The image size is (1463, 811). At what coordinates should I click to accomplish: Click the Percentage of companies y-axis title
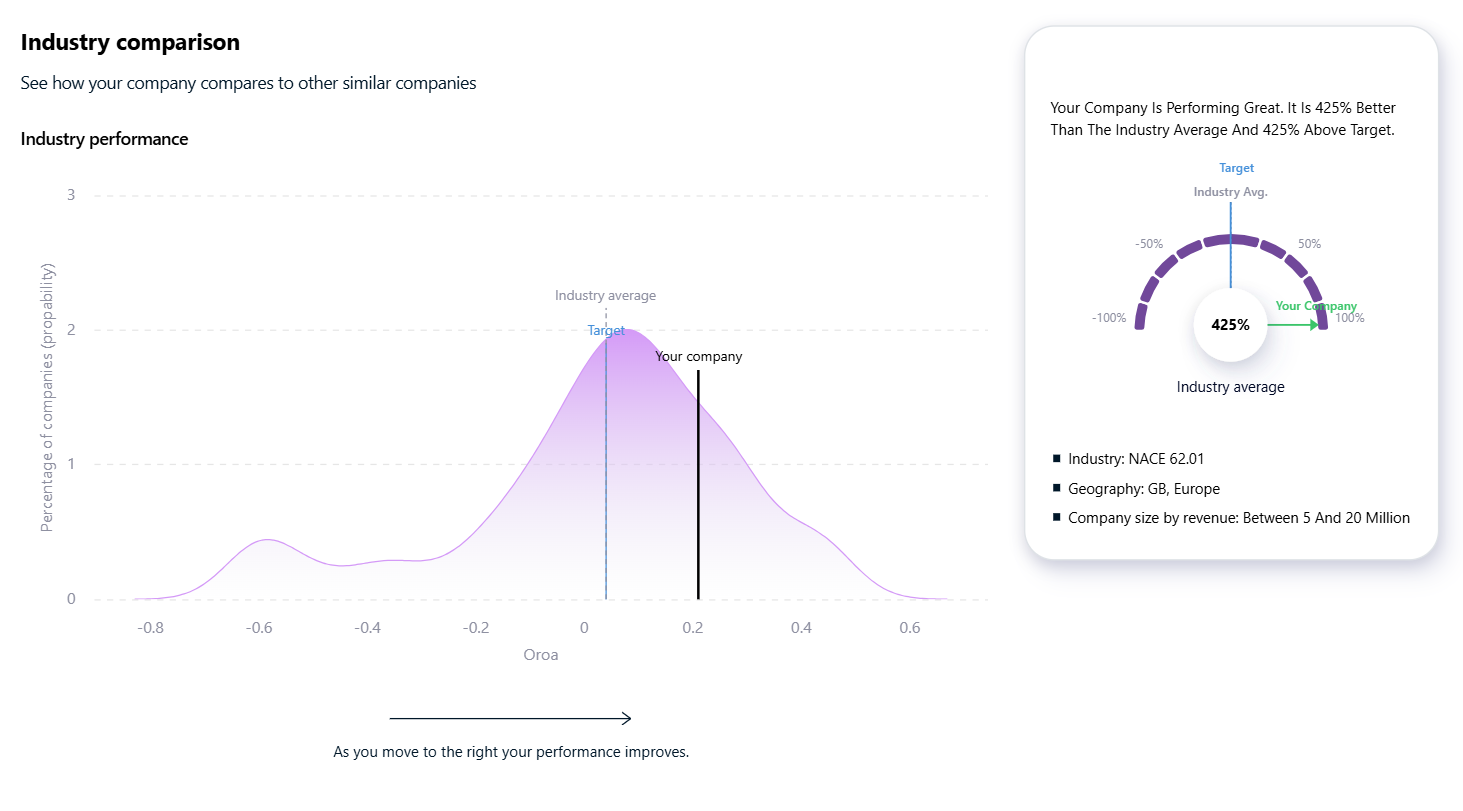click(x=48, y=398)
